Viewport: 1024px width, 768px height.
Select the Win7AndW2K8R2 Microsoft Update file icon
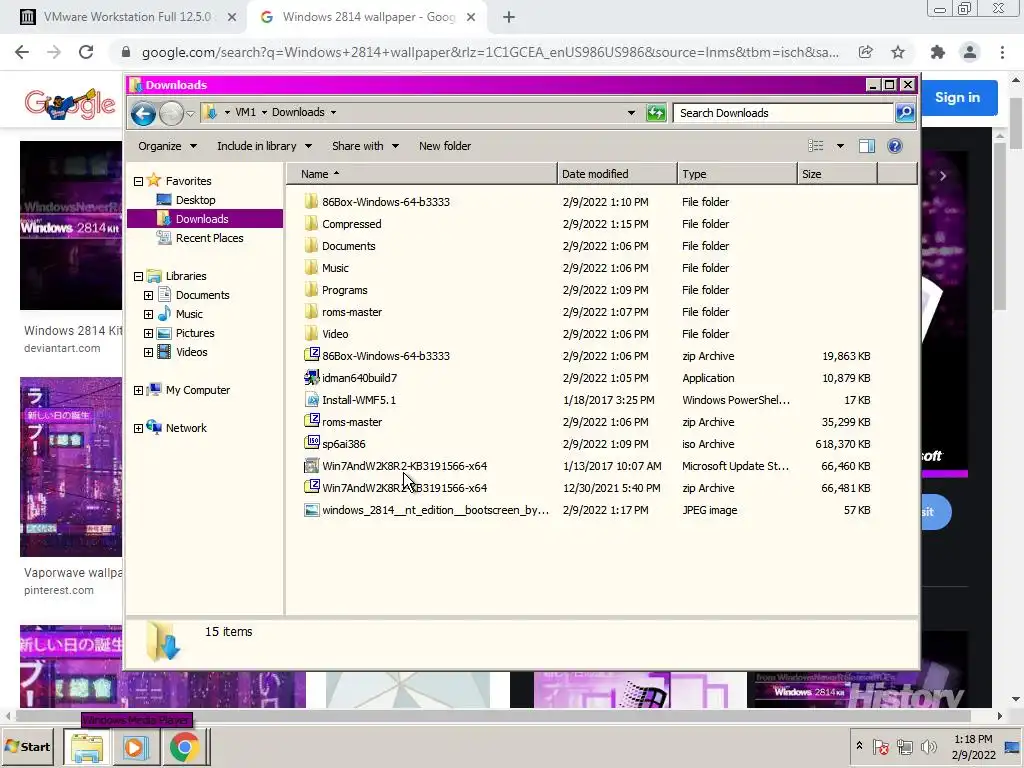coord(312,466)
